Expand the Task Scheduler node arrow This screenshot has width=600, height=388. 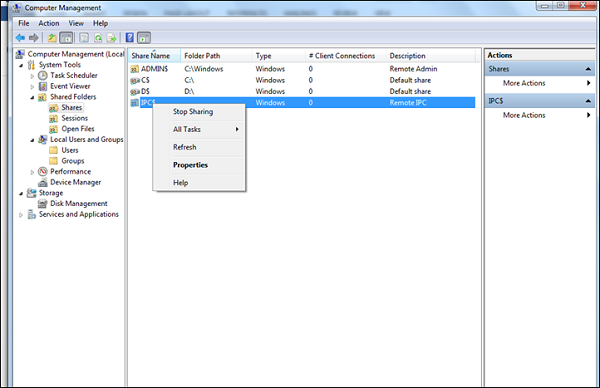click(33, 76)
